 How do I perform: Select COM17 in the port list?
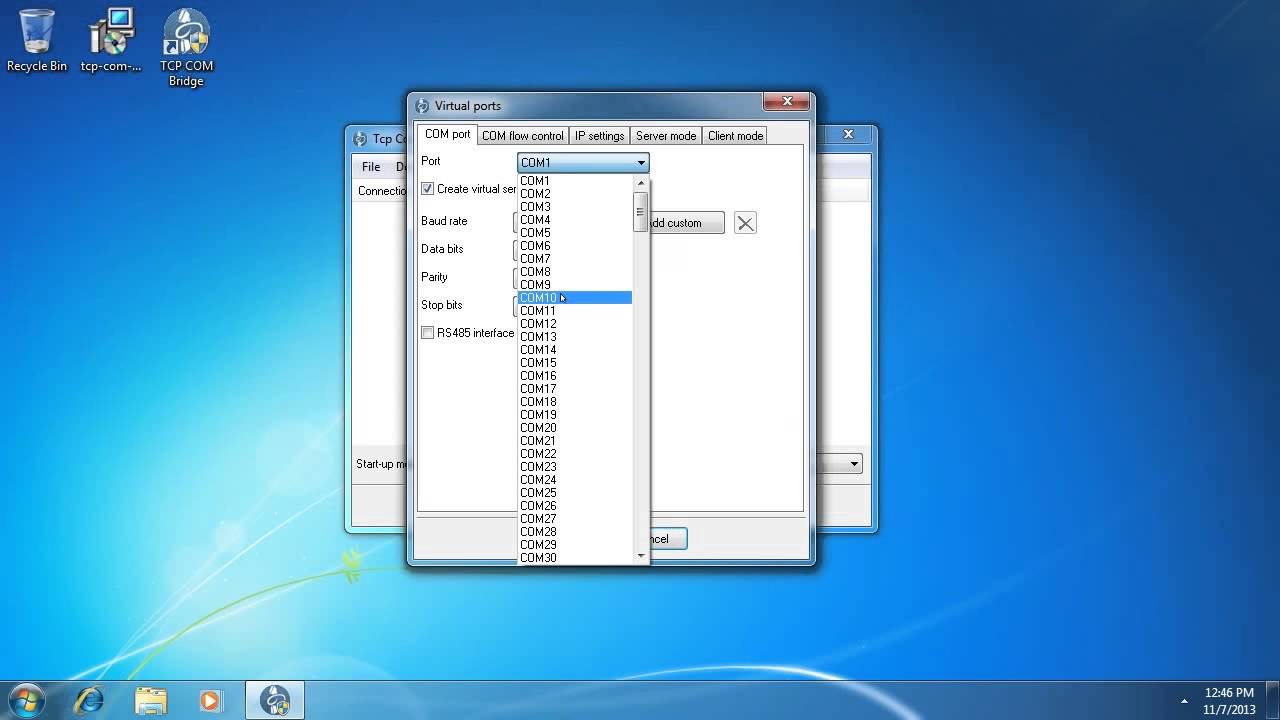[575, 389]
